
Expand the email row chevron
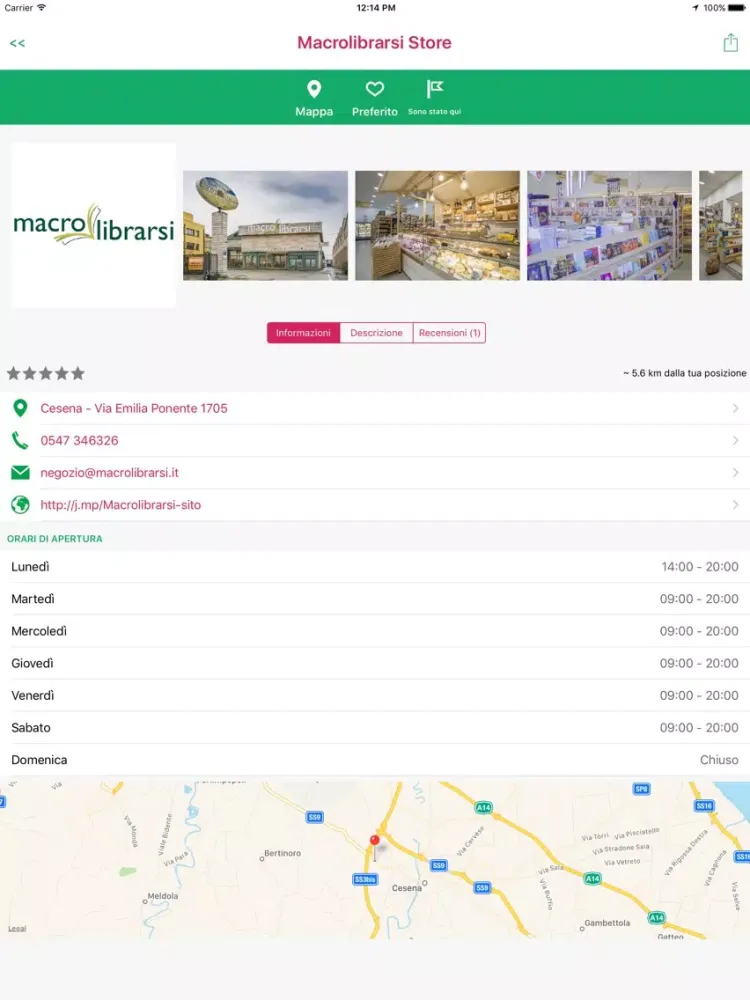[x=735, y=473]
